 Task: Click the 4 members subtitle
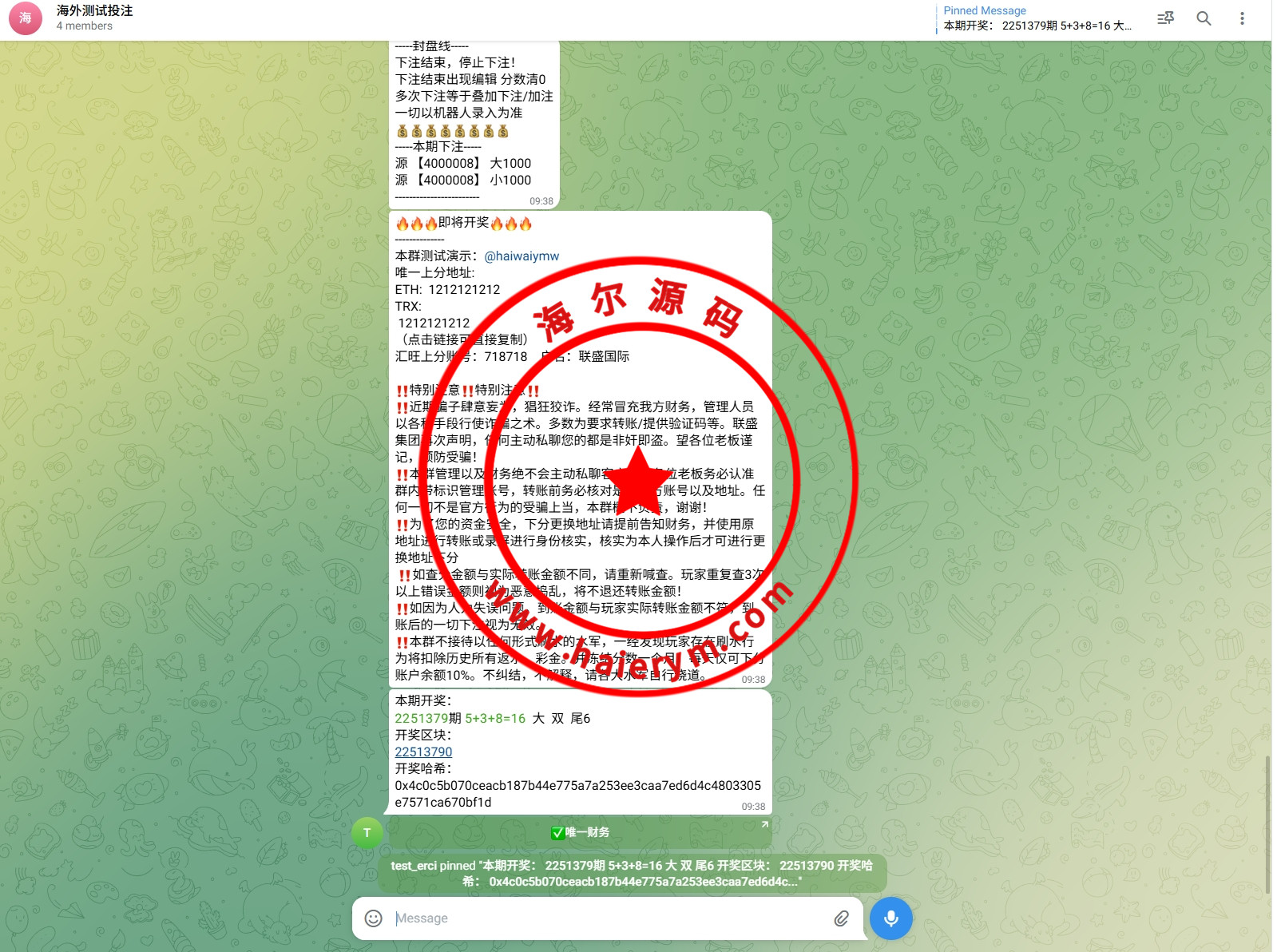[85, 26]
